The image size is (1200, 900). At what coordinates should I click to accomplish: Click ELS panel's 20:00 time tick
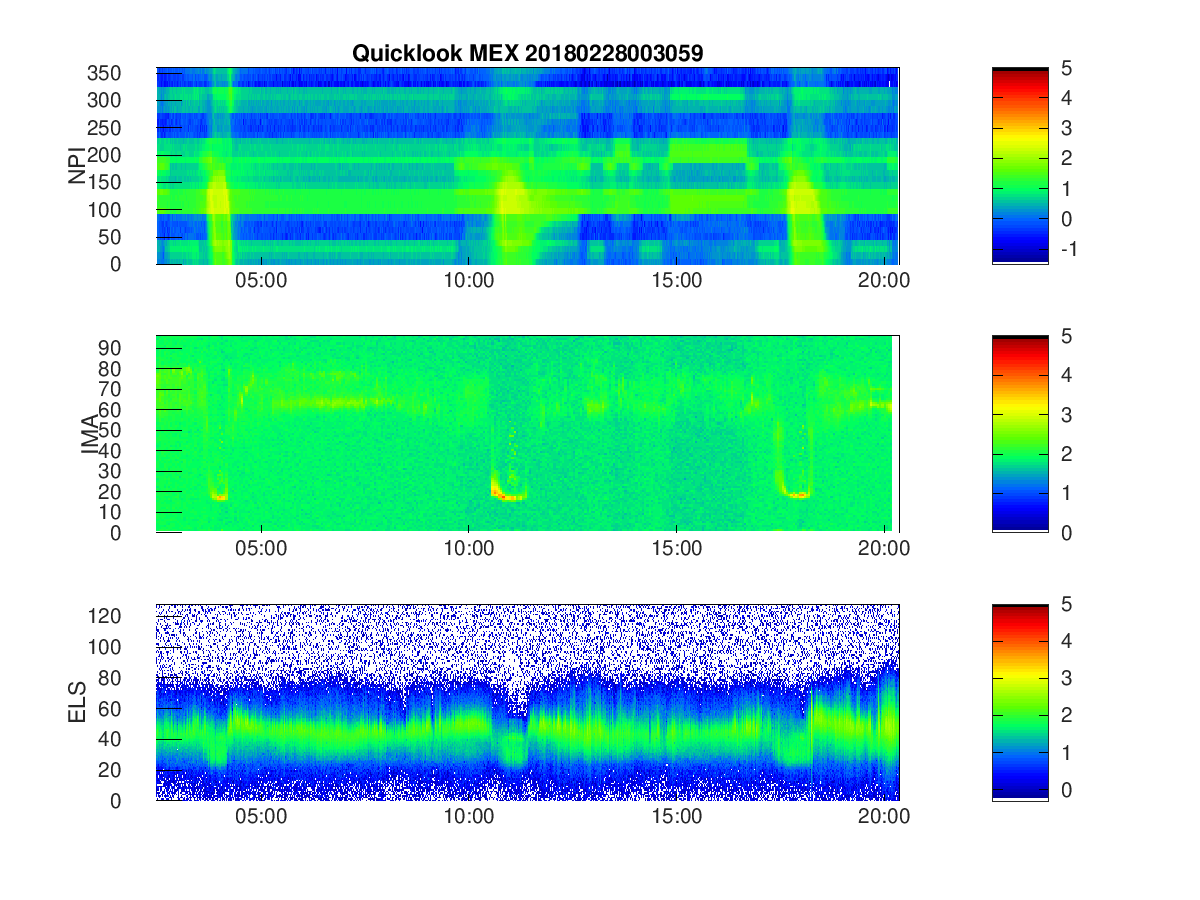point(885,816)
